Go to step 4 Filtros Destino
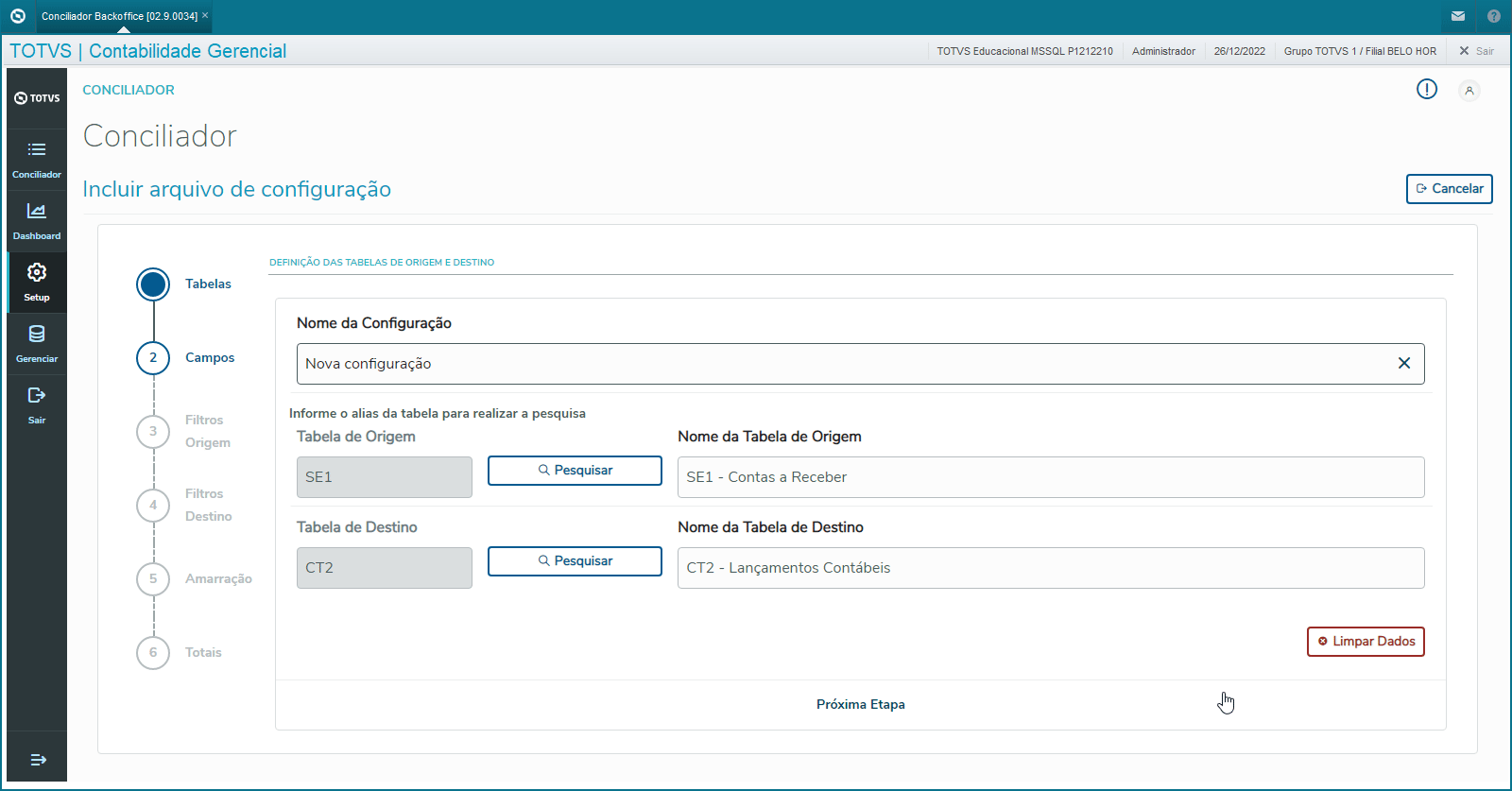The image size is (1512, 791). point(153,505)
